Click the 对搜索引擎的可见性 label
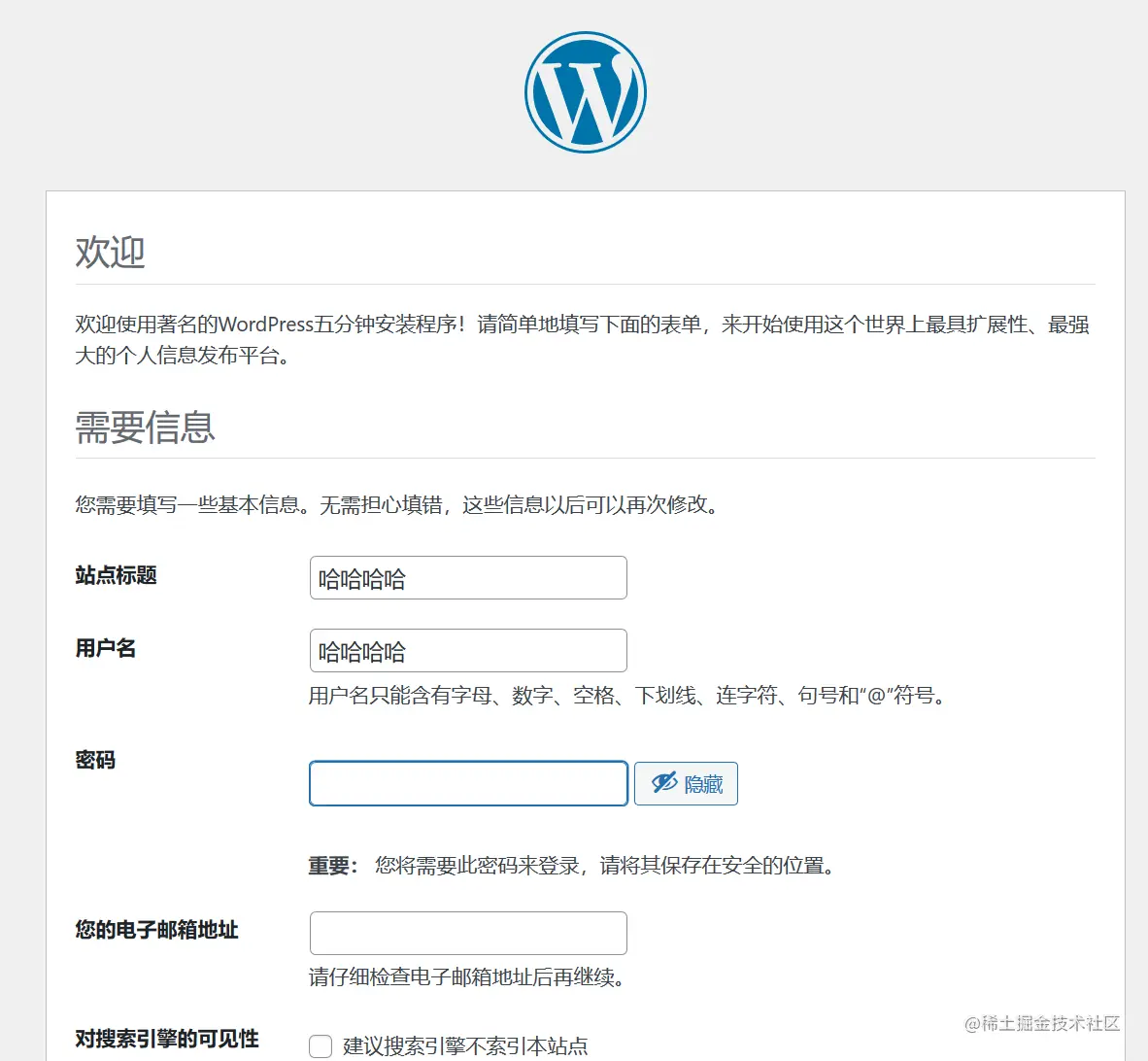1148x1061 pixels. (167, 1039)
